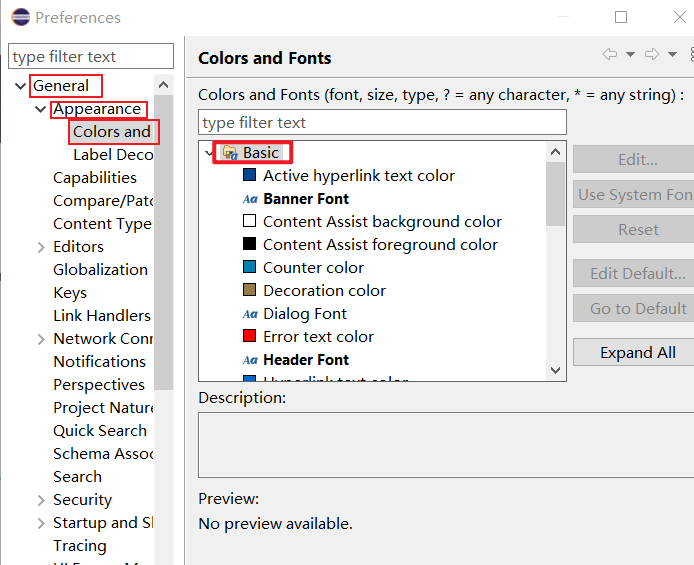Select Perspectives preferences item

pyautogui.click(x=99, y=384)
